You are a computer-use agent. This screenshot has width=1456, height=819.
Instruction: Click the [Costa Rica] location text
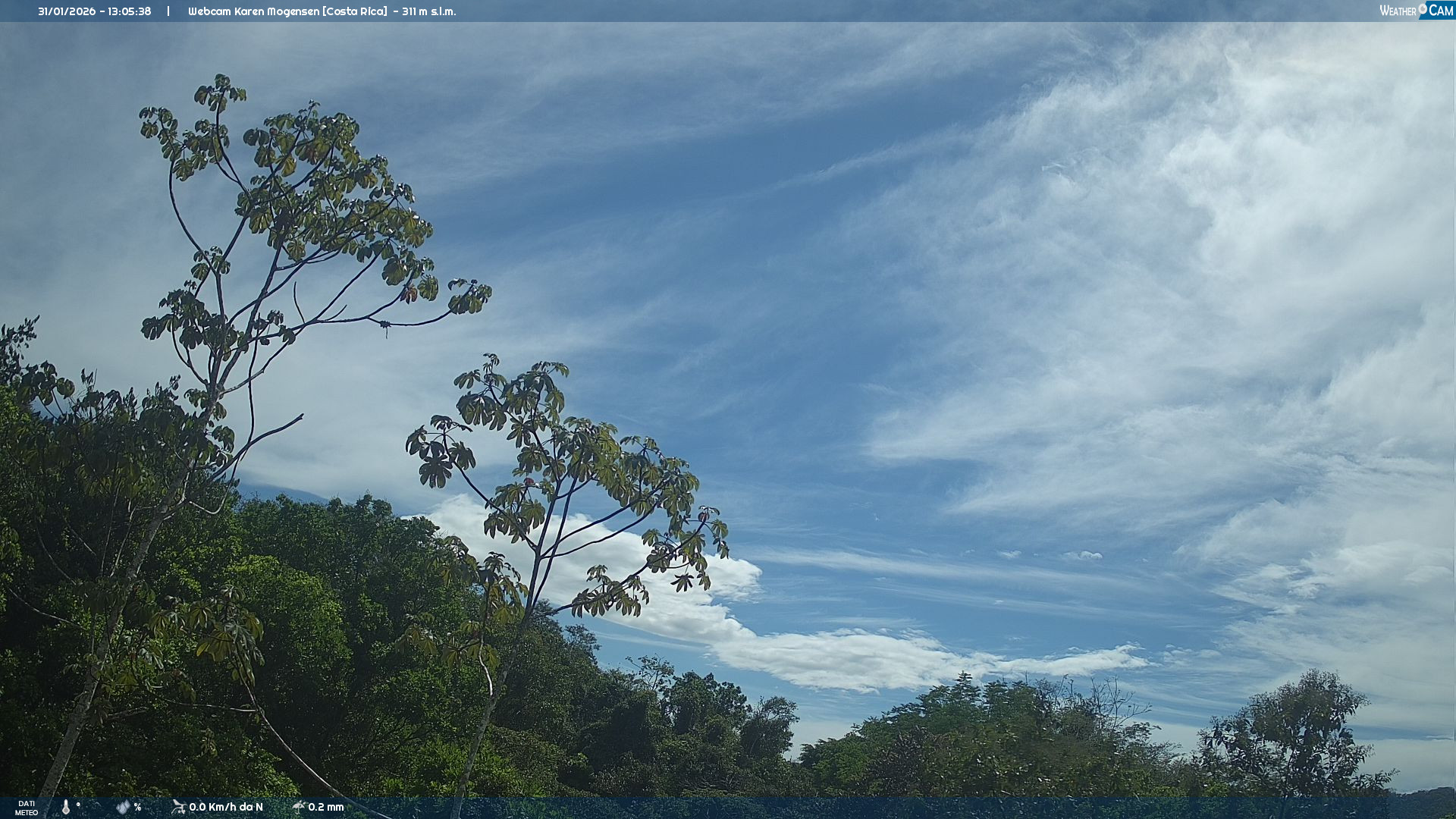pos(354,11)
